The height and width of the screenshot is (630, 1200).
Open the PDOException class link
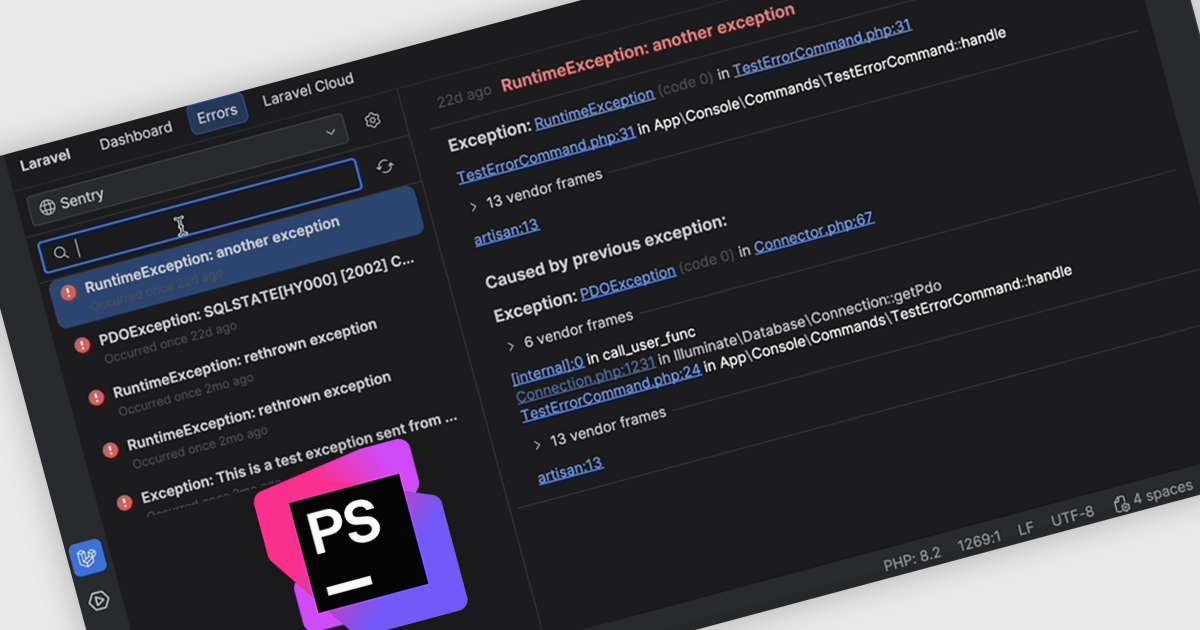click(628, 284)
